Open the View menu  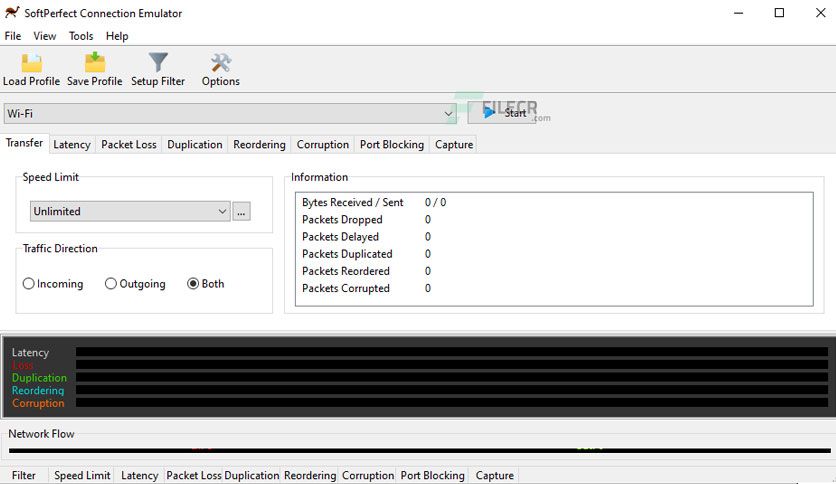coord(45,36)
